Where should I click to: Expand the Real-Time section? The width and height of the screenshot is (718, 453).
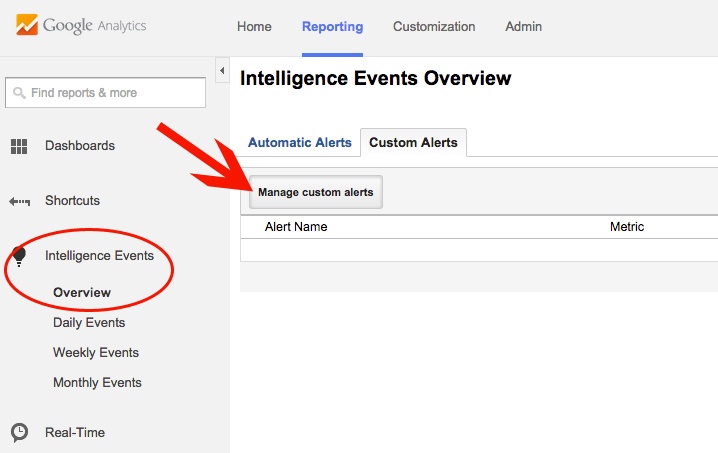coord(75,433)
